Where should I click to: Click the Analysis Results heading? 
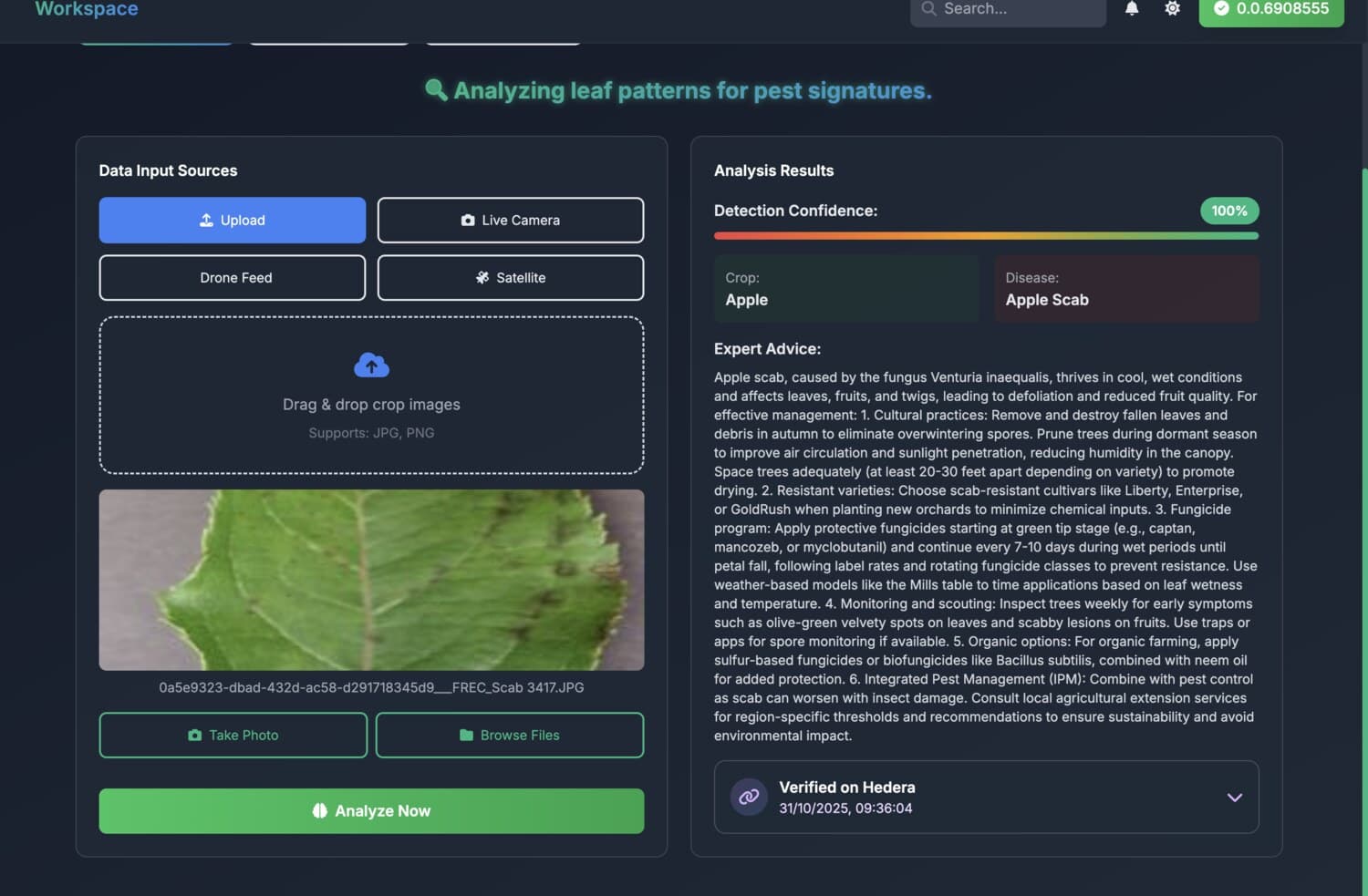click(x=773, y=170)
